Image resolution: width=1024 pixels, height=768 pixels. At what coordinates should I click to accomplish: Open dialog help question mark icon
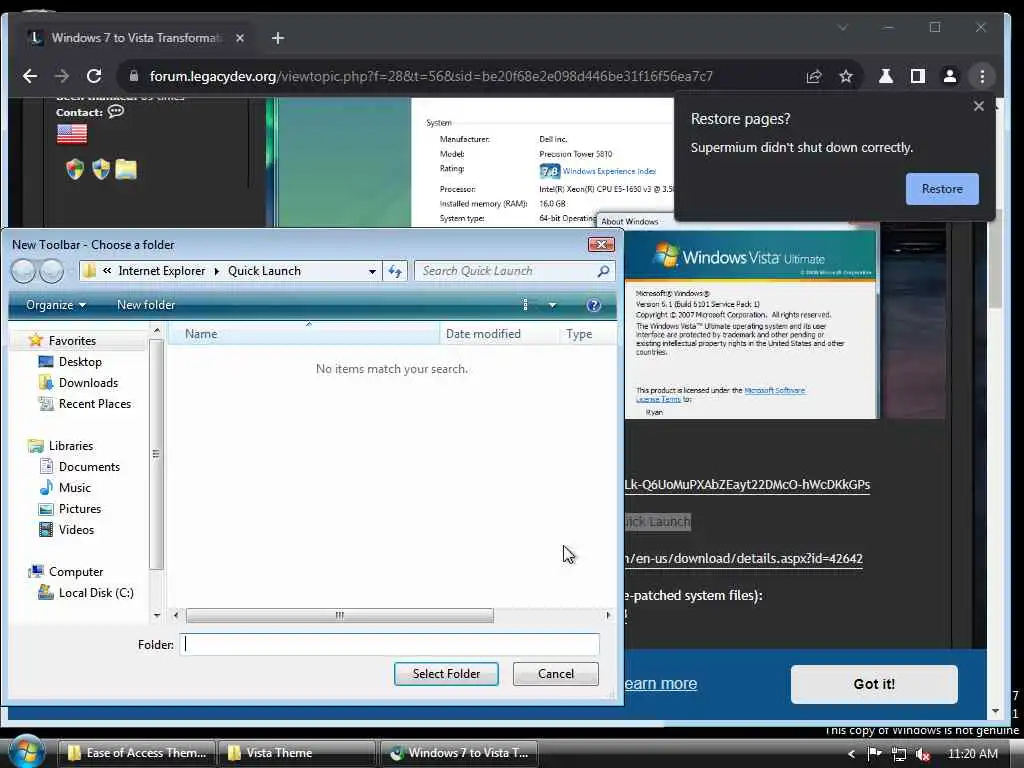point(593,306)
